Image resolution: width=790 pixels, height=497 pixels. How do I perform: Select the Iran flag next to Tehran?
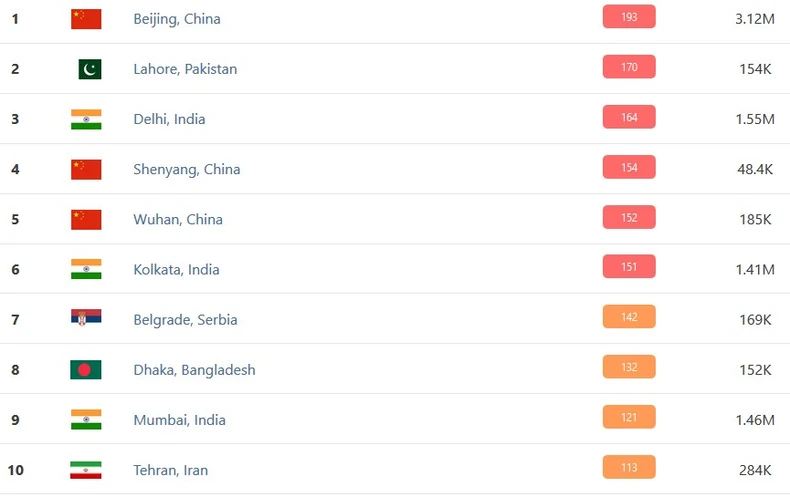click(86, 470)
